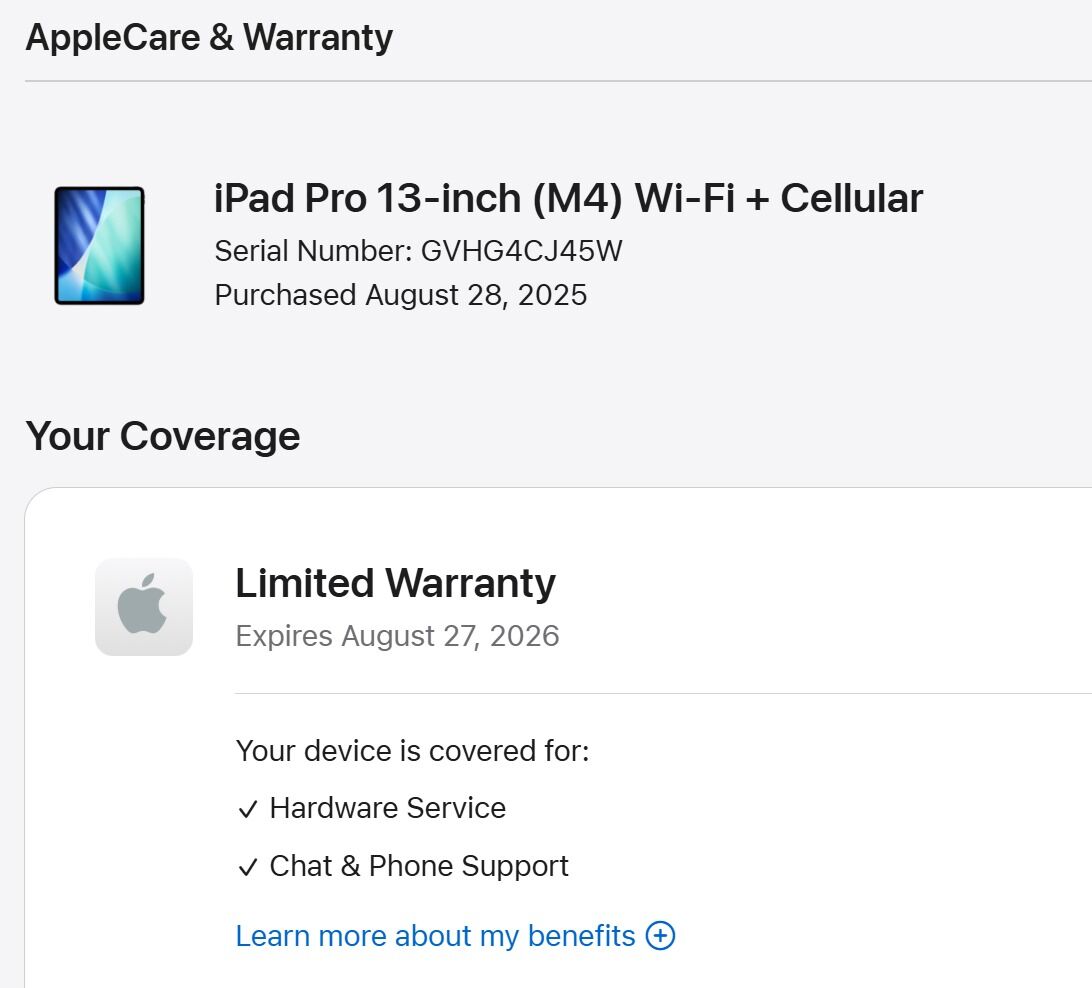The height and width of the screenshot is (988, 1092).
Task: Click the iPad Pro device thumbnail image
Action: pos(100,245)
